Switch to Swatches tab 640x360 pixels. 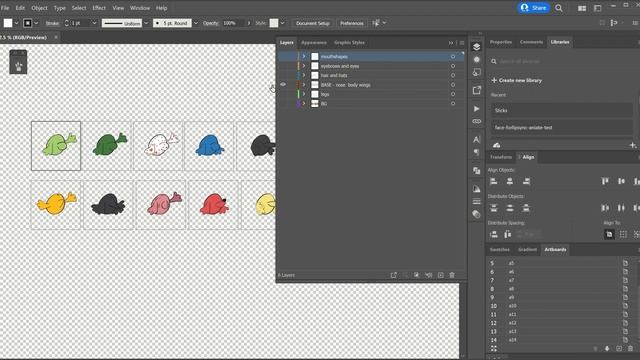click(500, 249)
